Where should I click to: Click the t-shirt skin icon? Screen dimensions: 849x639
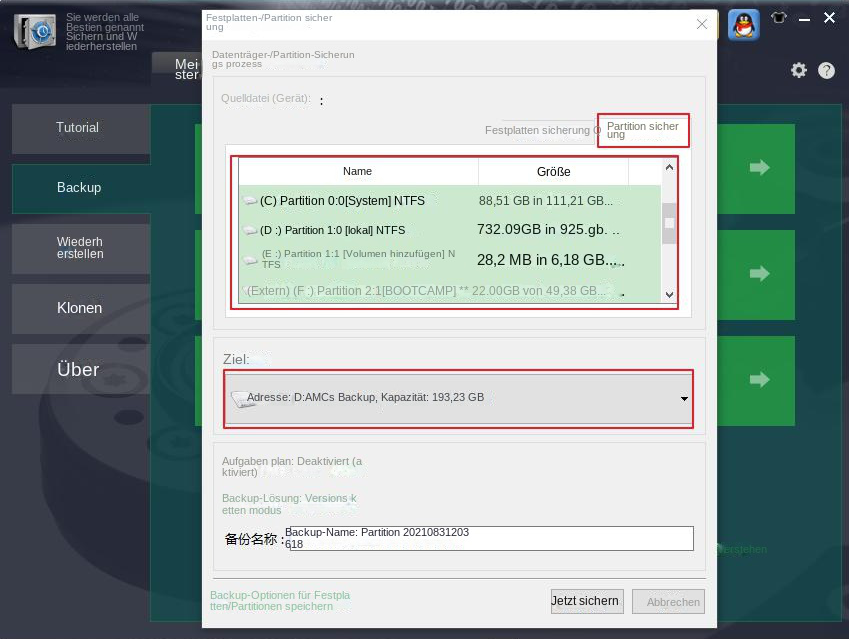click(x=779, y=18)
